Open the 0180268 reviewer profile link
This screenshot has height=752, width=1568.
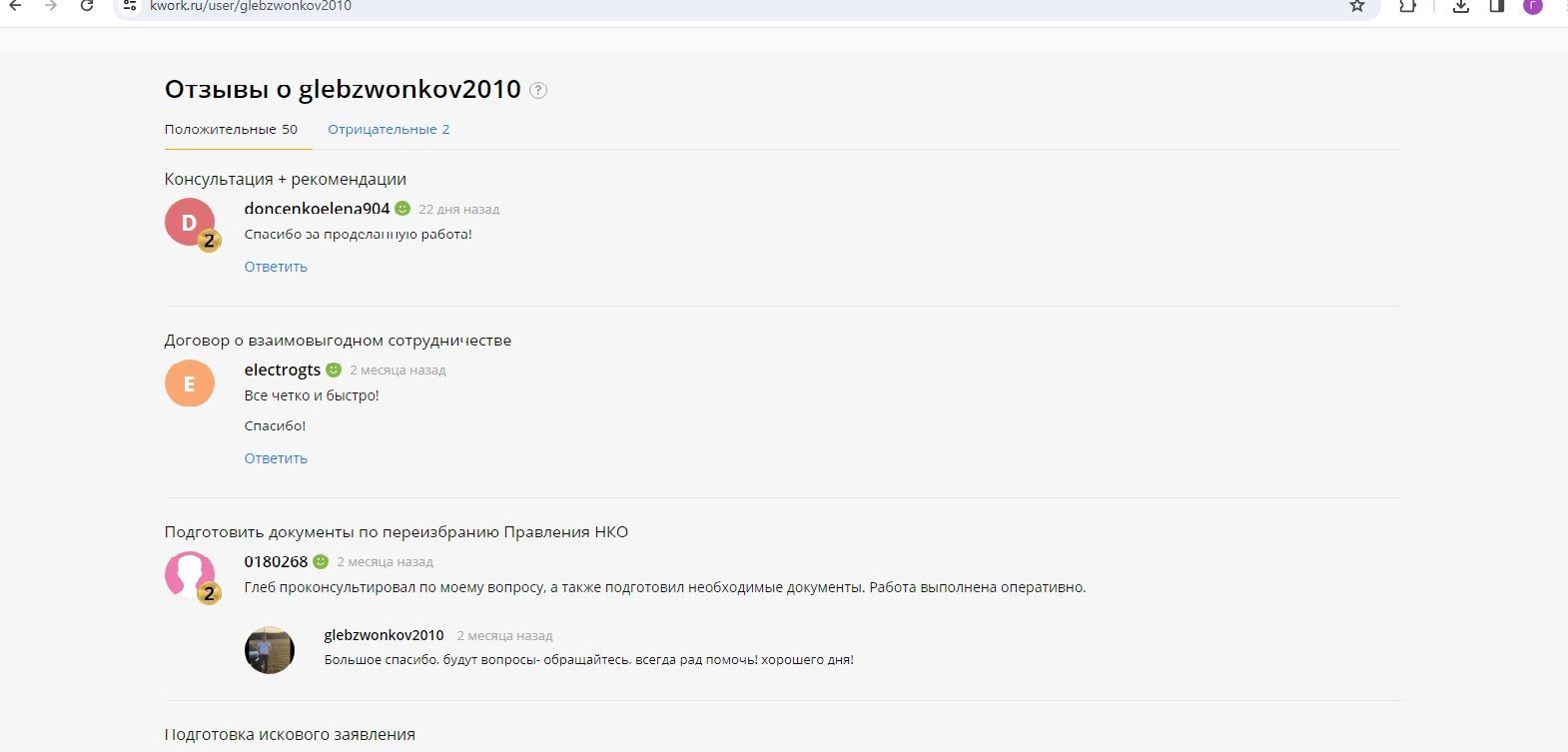coord(276,561)
